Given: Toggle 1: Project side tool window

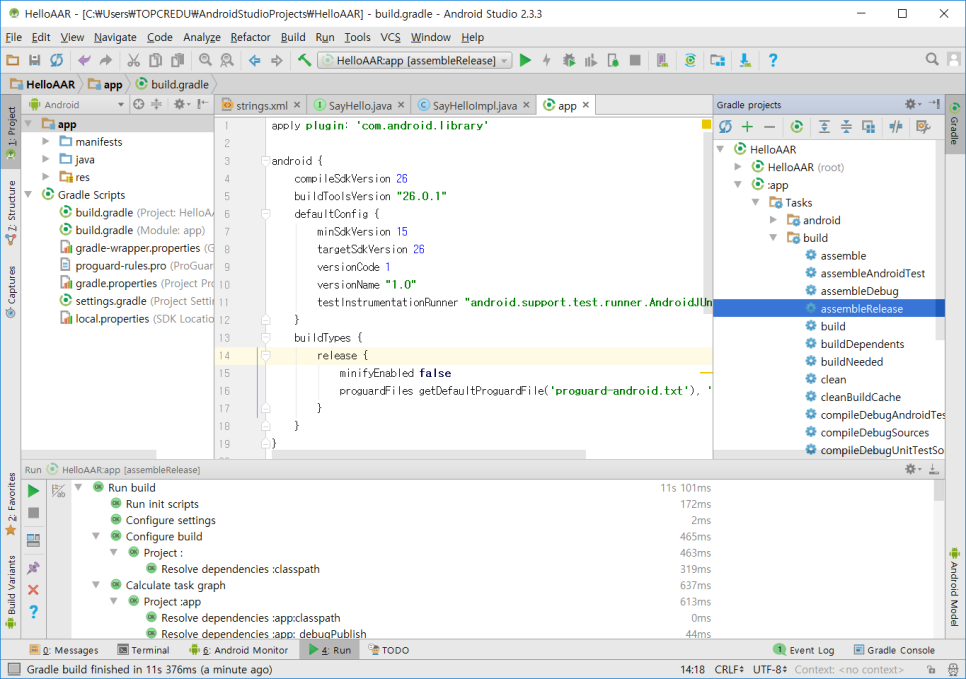Looking at the screenshot, I should click(10, 132).
